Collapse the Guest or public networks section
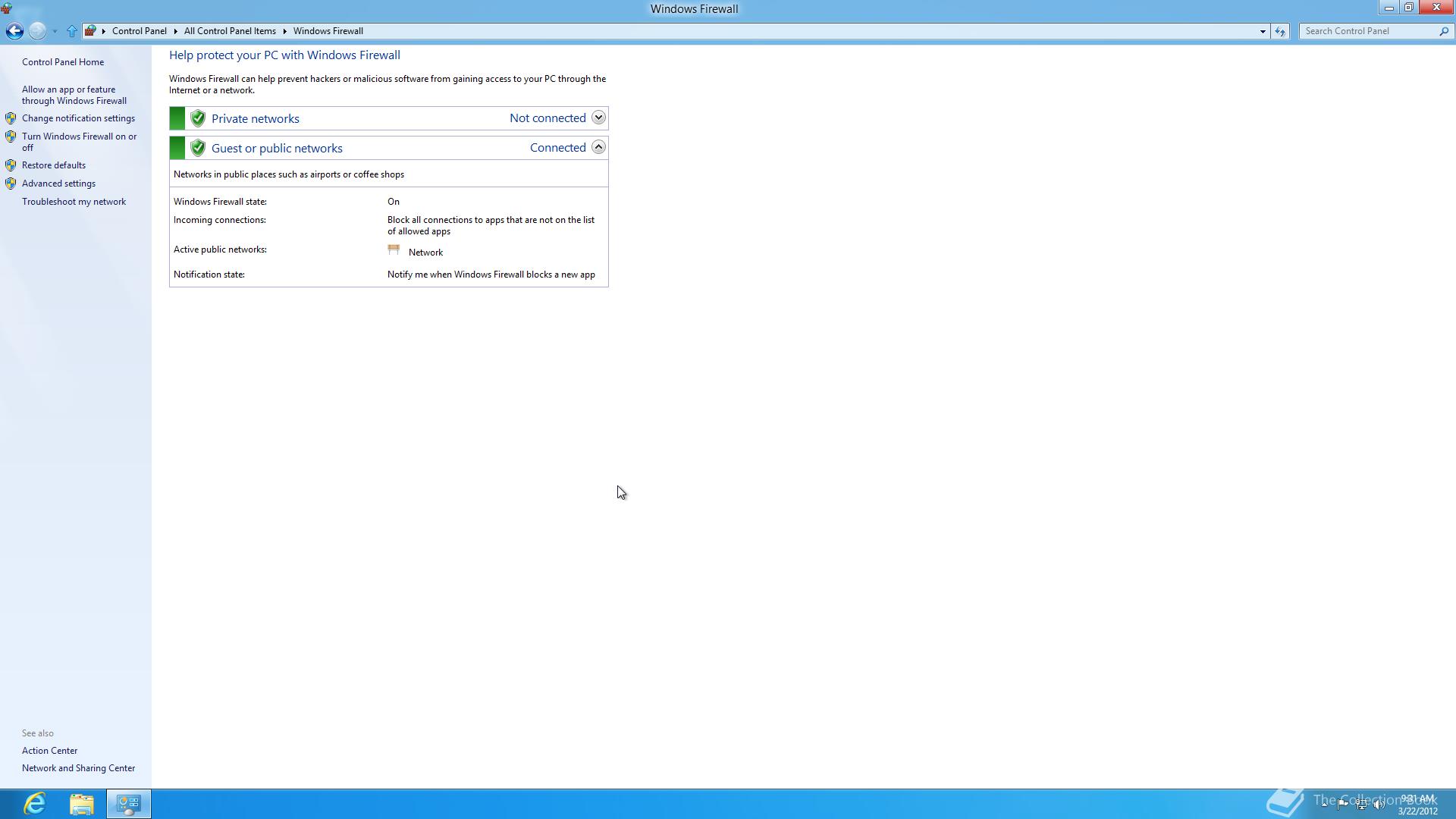Screen dimensions: 1456x819 point(598,147)
